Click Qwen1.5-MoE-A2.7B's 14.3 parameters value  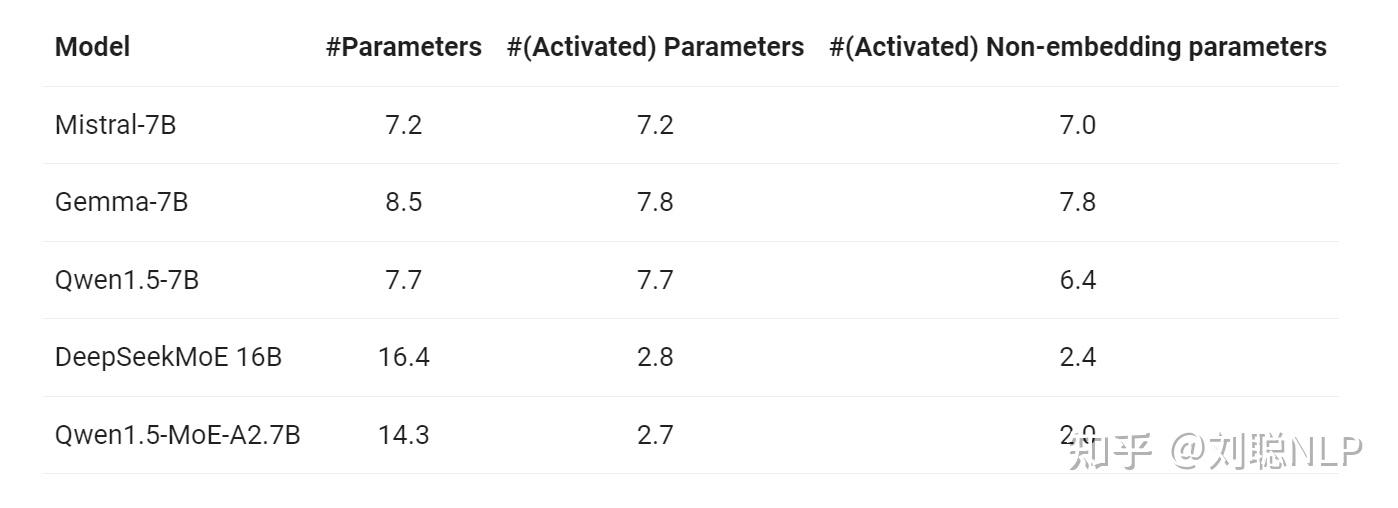pos(403,435)
